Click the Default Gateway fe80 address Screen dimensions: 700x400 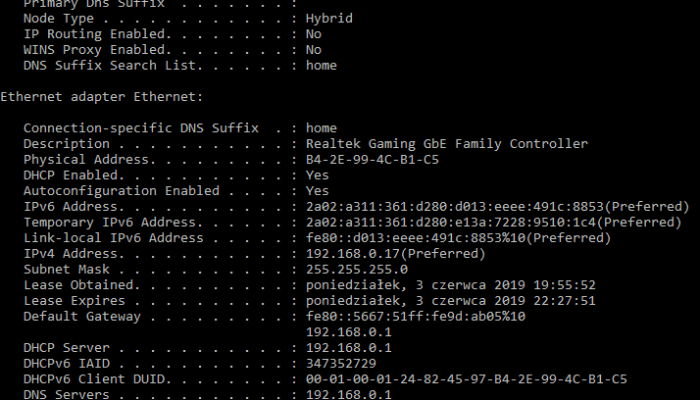coord(415,316)
